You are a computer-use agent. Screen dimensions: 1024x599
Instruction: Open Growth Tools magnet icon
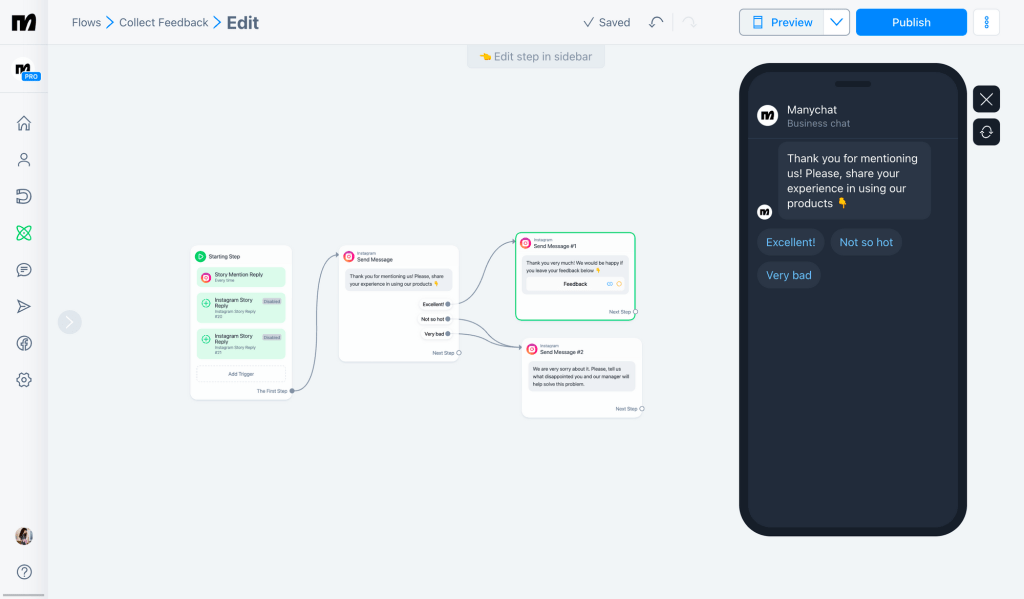click(24, 196)
